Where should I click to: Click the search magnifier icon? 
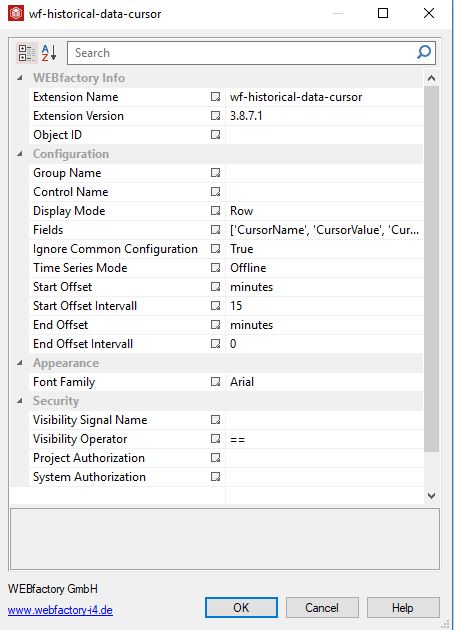(424, 52)
